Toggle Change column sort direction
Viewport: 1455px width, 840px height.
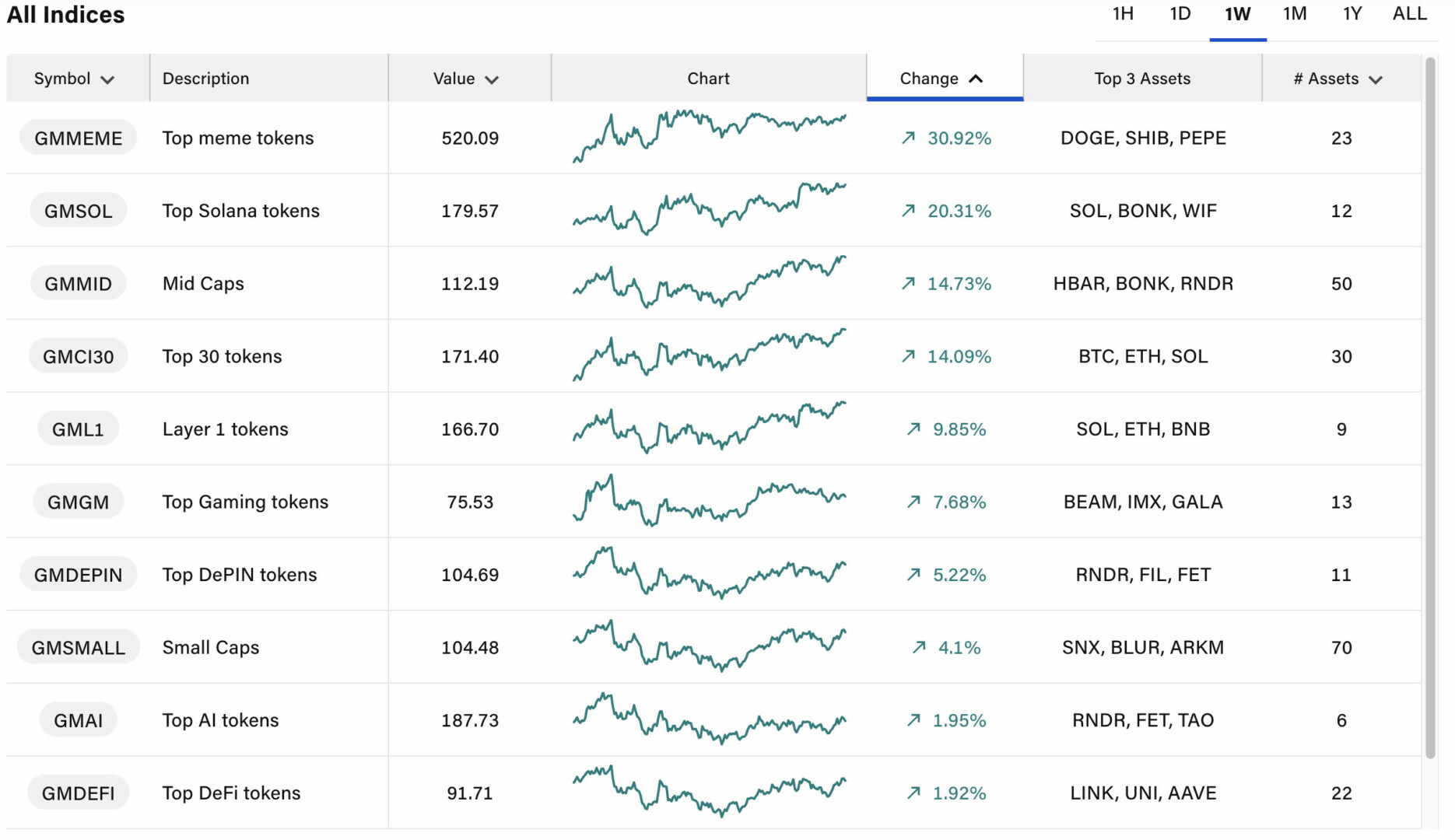click(x=976, y=79)
